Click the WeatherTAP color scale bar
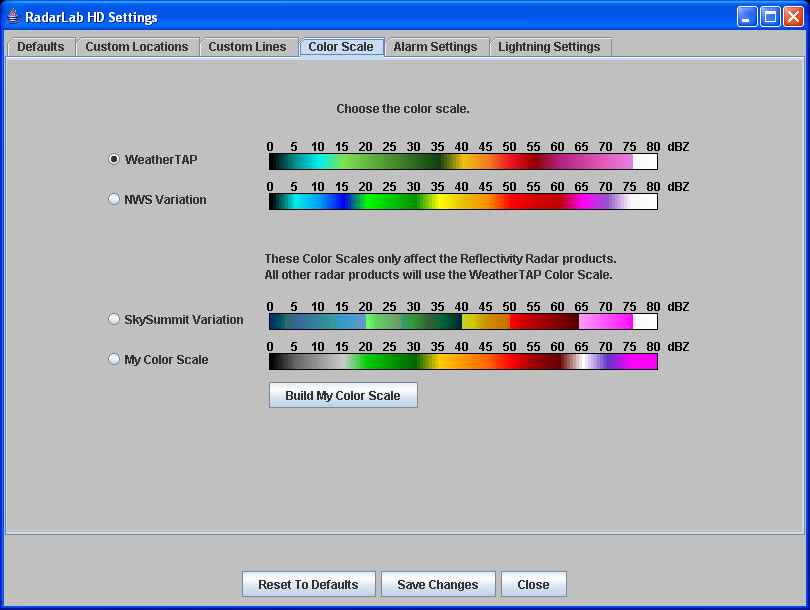Screen dimensions: 810x610 (463, 162)
